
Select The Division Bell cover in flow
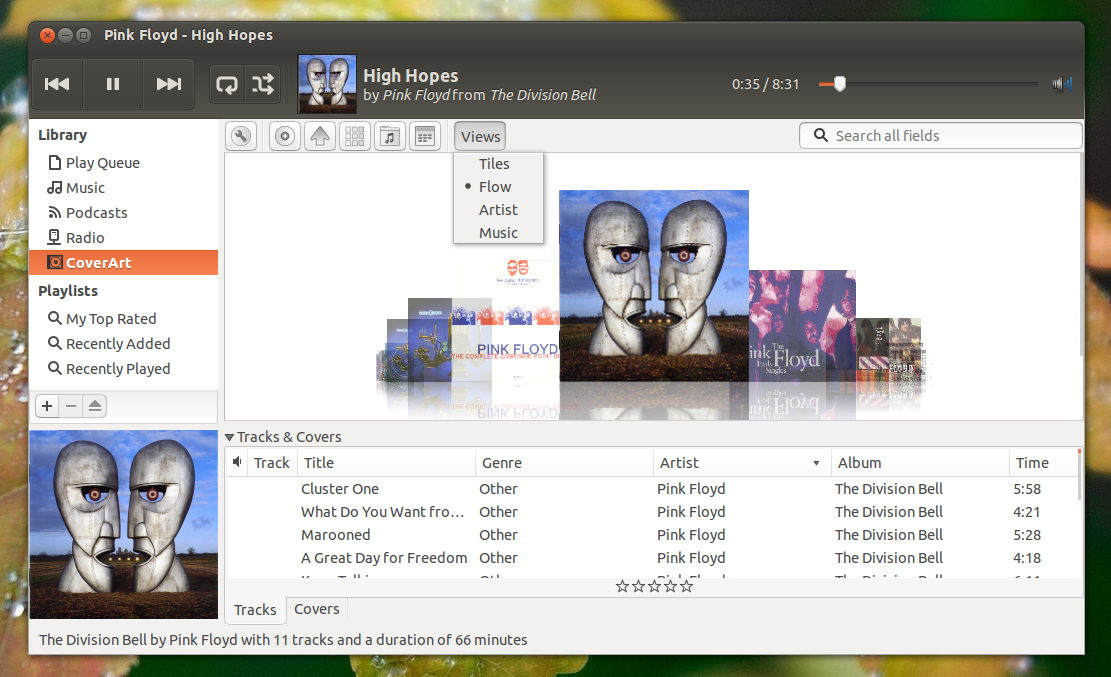coord(653,286)
